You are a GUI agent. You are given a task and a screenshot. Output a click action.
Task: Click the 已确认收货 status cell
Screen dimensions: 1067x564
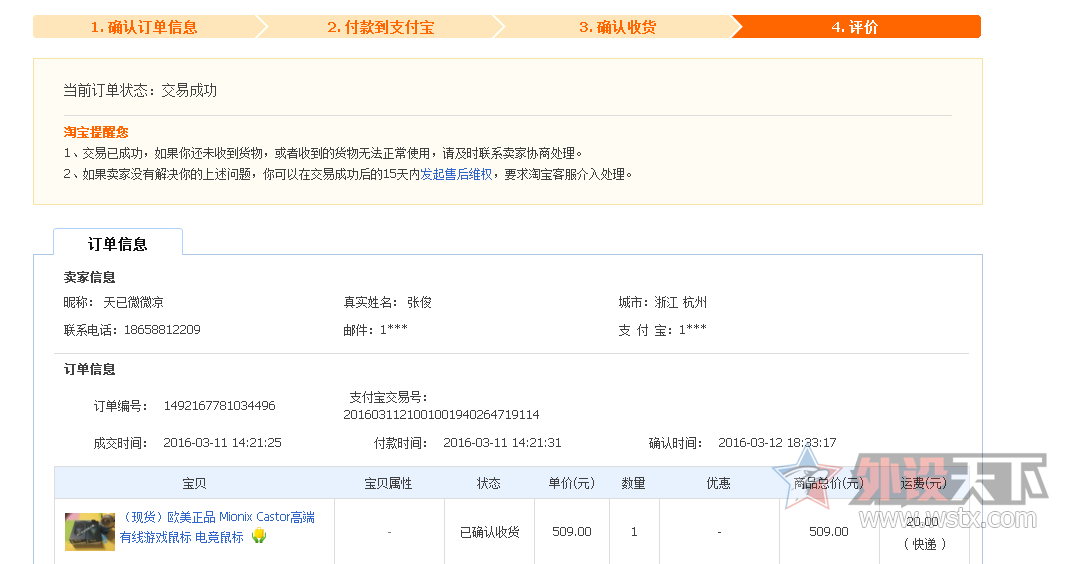(x=489, y=532)
